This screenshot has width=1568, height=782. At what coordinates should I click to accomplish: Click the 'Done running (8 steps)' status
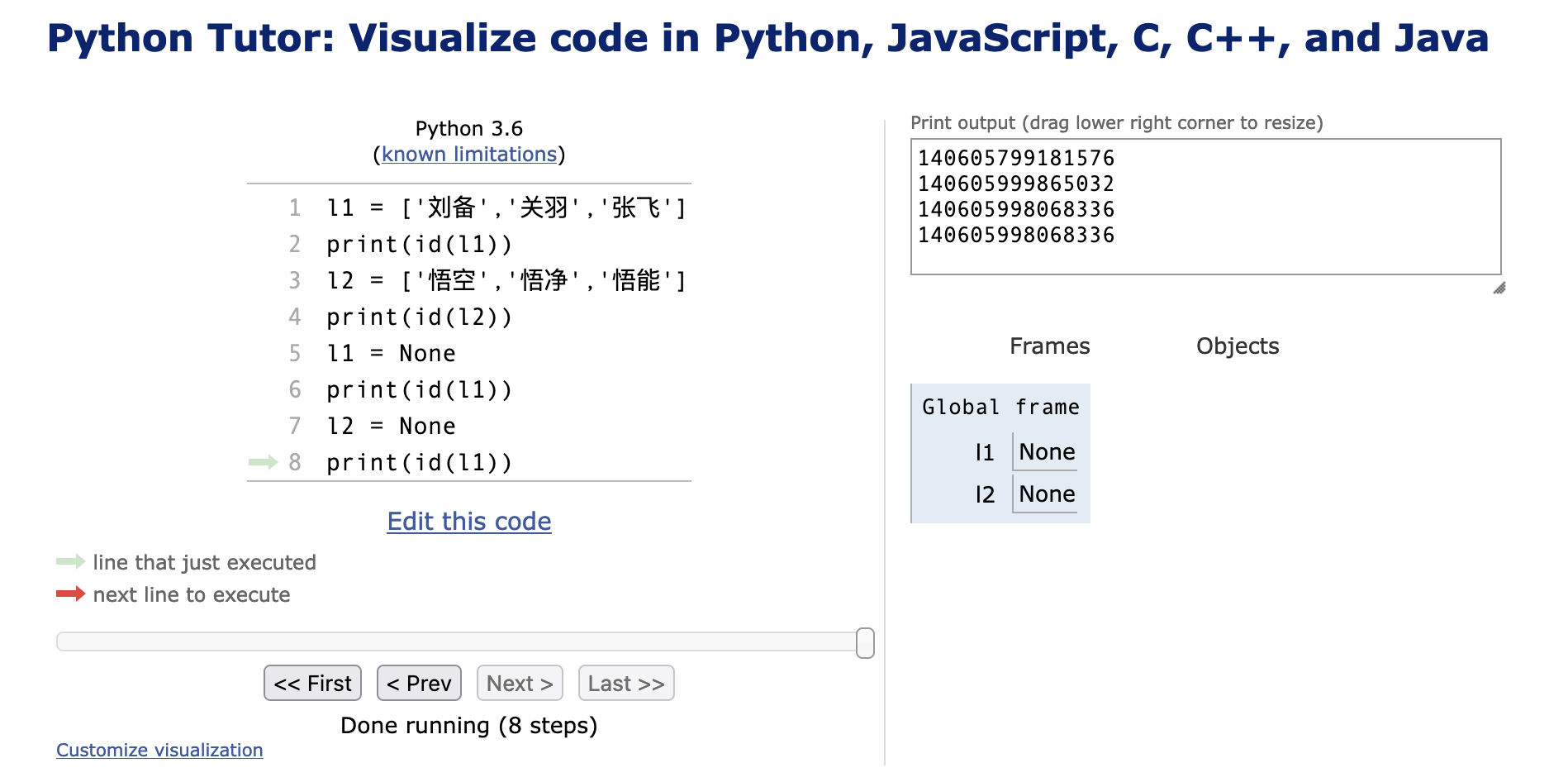[x=468, y=725]
